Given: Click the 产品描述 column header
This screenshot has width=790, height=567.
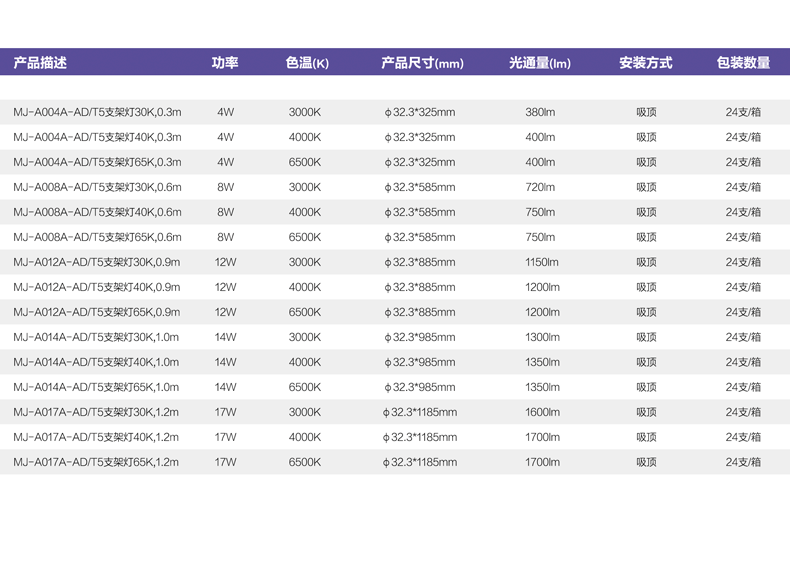Looking at the screenshot, I should point(40,63).
